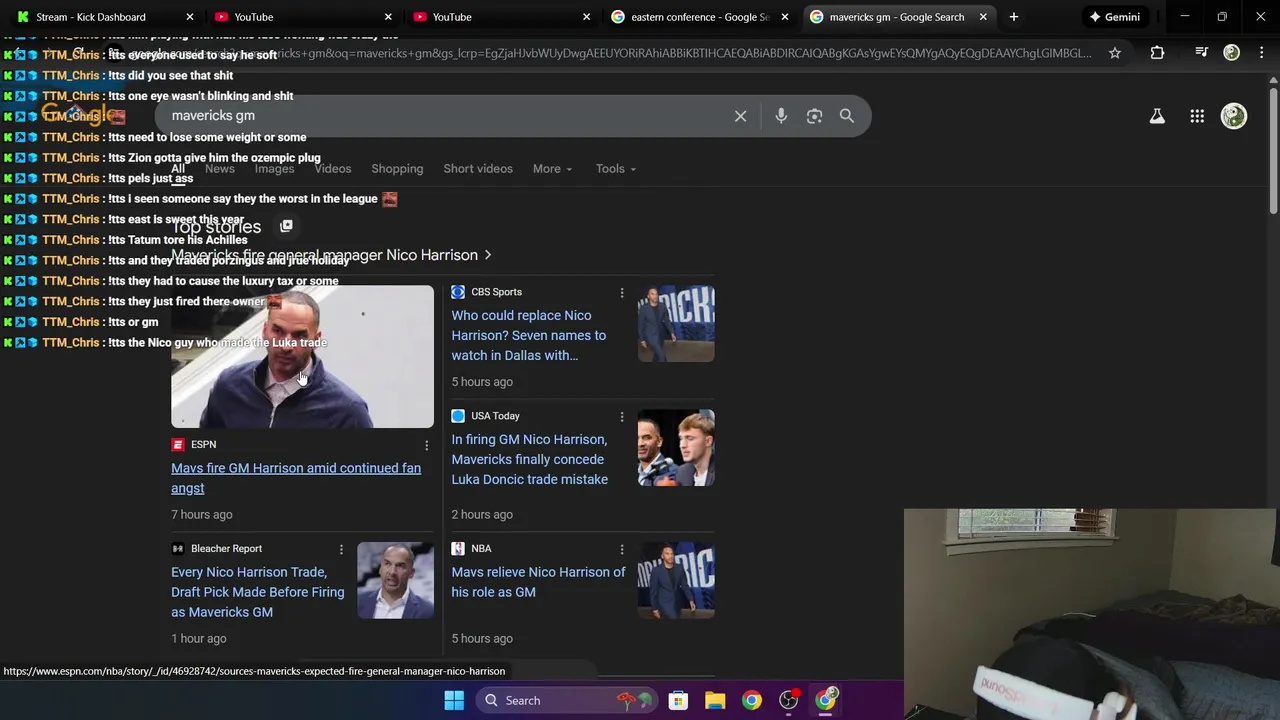1280x720 pixels.
Task: Close the Stream - Kick Dashboard tab
Action: coord(189,17)
